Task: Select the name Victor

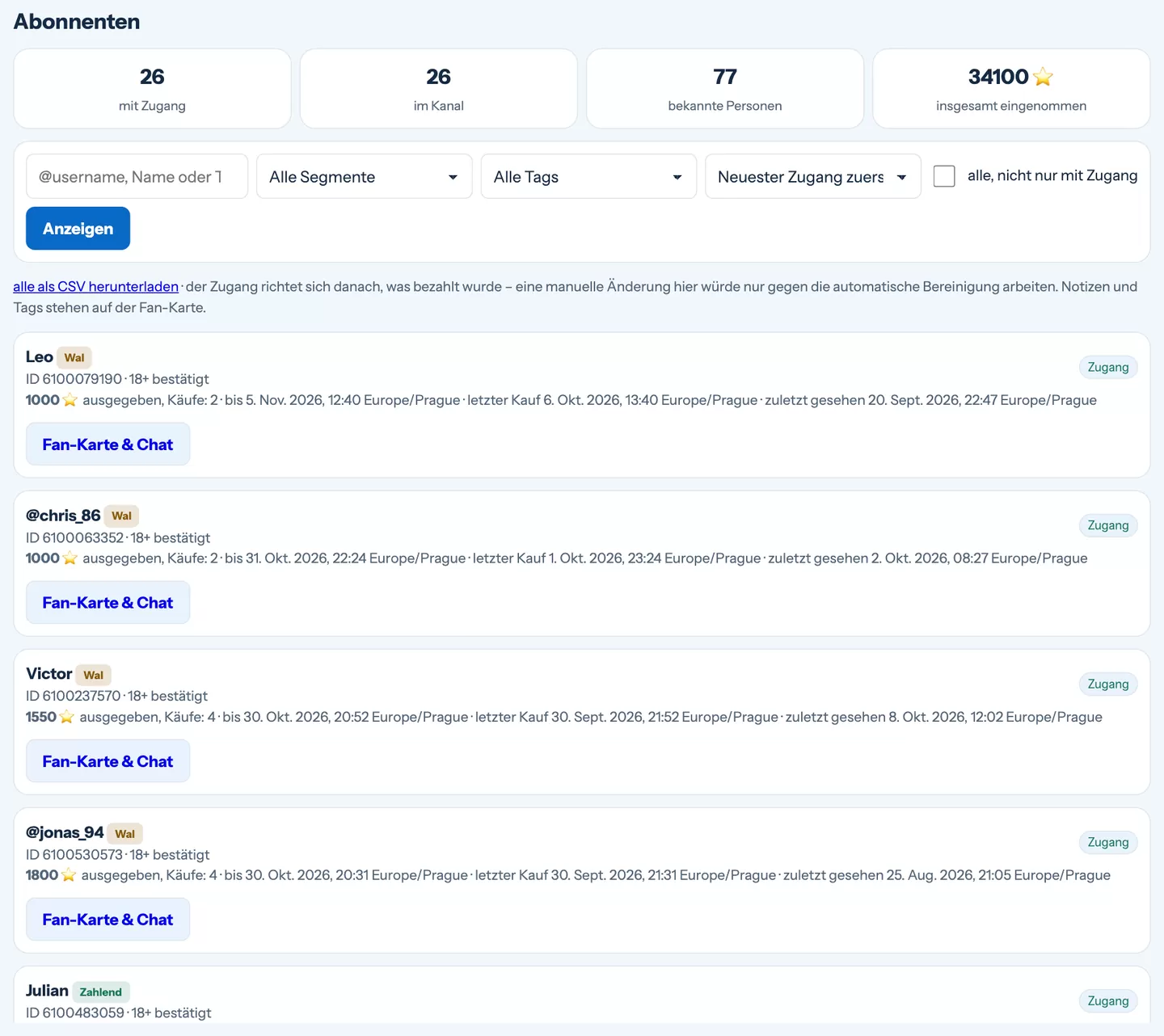Action: click(49, 674)
